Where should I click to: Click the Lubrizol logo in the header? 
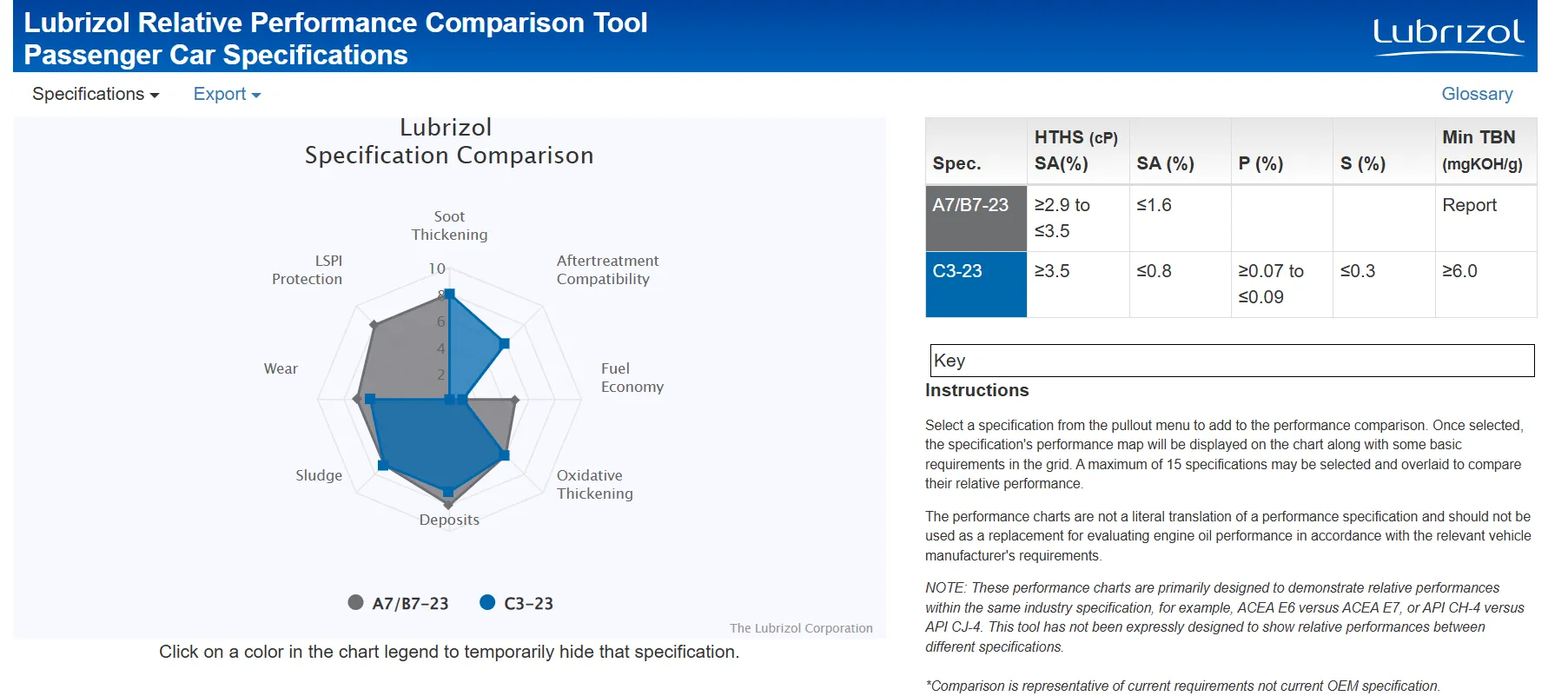click(1448, 36)
